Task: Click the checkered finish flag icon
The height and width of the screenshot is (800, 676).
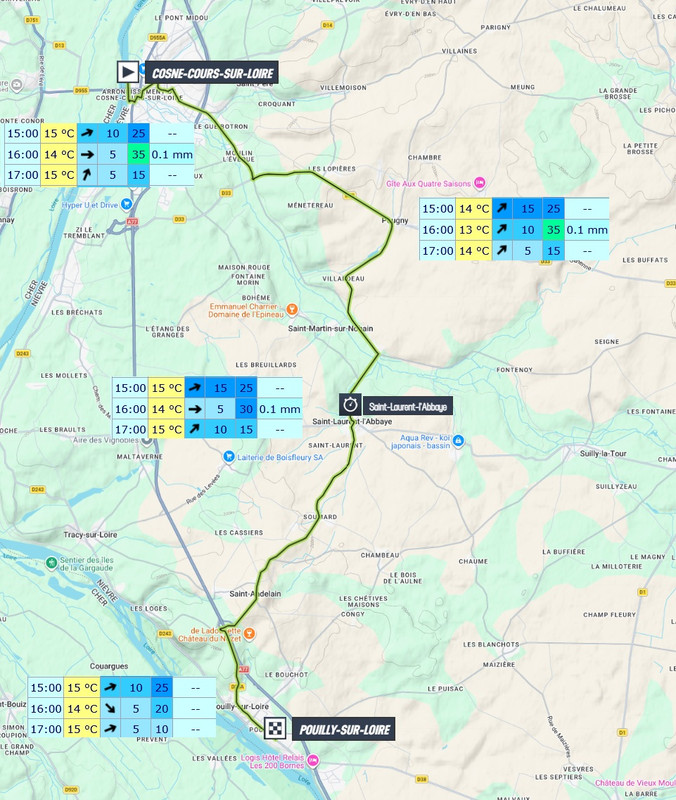Action: [x=275, y=728]
